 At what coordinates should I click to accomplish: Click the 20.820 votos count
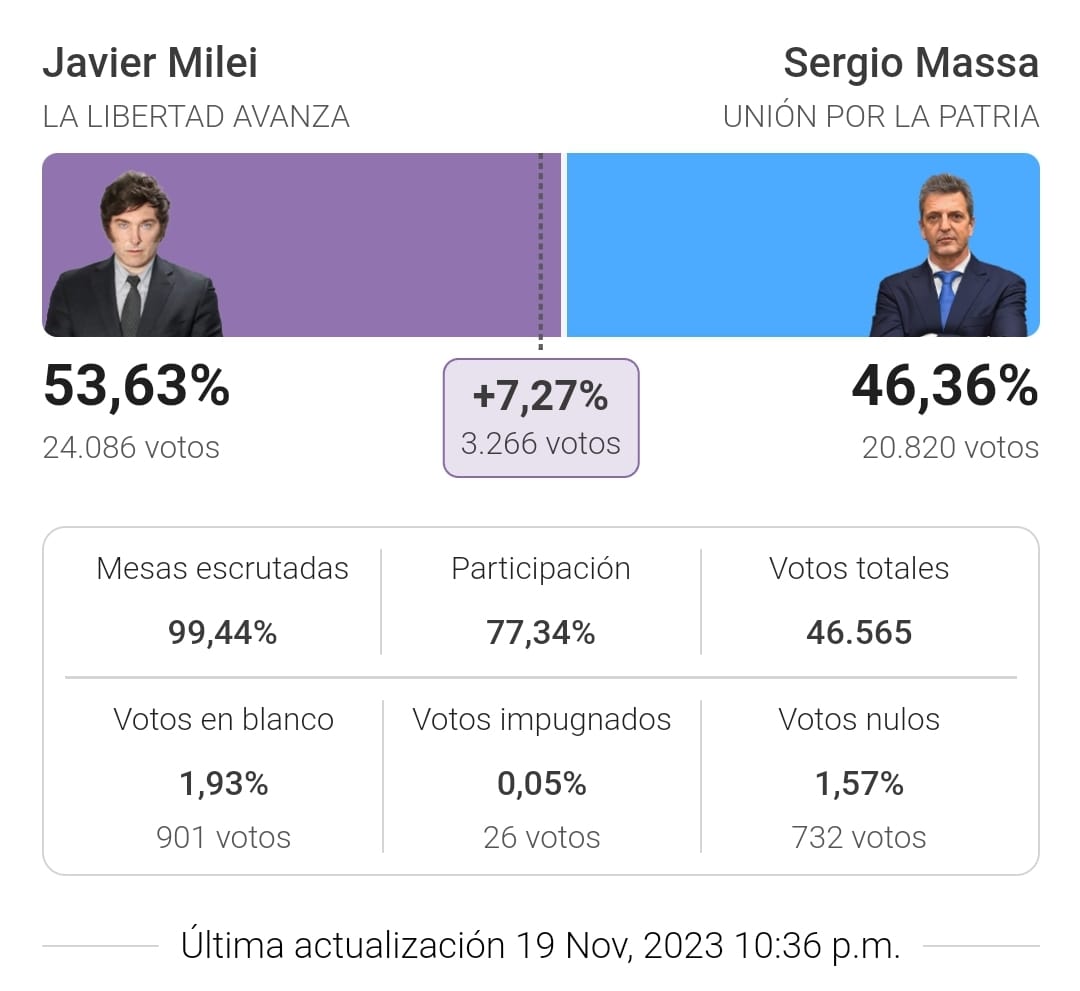950,447
